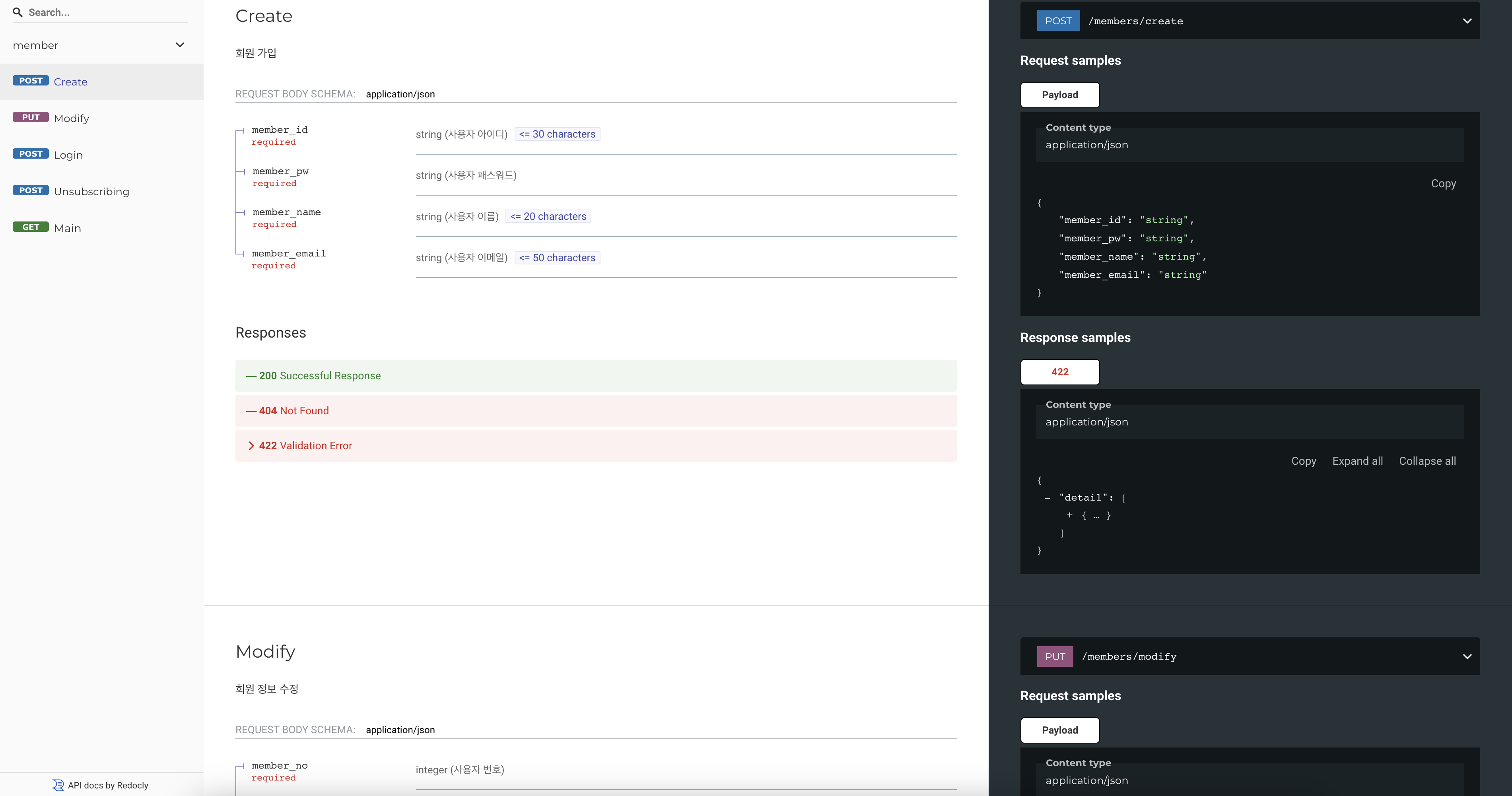Collapse the member sidebar group
The width and height of the screenshot is (1512, 796).
(180, 45)
